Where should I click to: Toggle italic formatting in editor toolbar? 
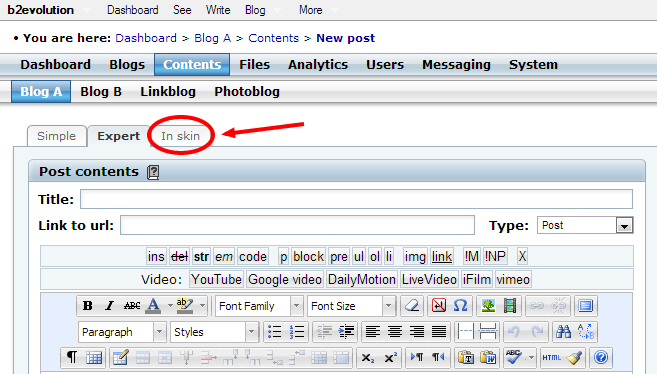point(109,306)
